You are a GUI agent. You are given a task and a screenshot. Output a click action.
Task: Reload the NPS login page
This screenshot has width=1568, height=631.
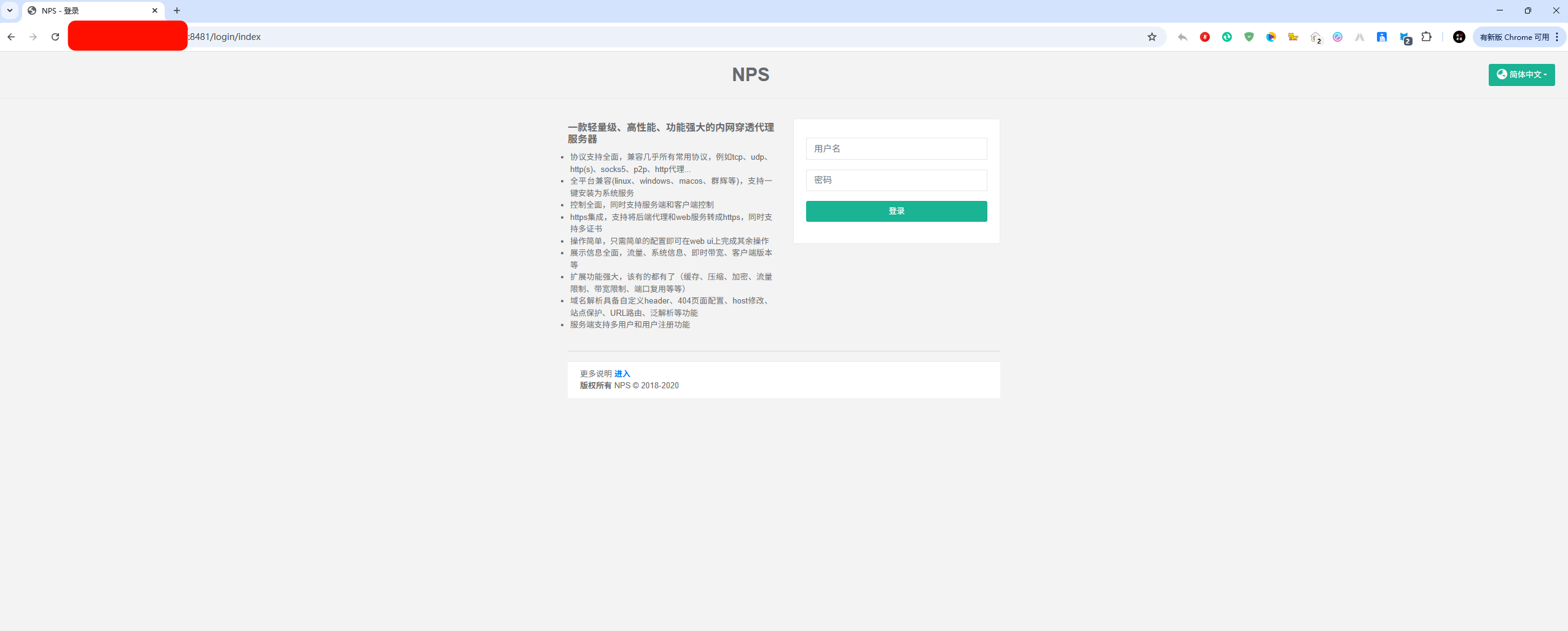click(55, 37)
